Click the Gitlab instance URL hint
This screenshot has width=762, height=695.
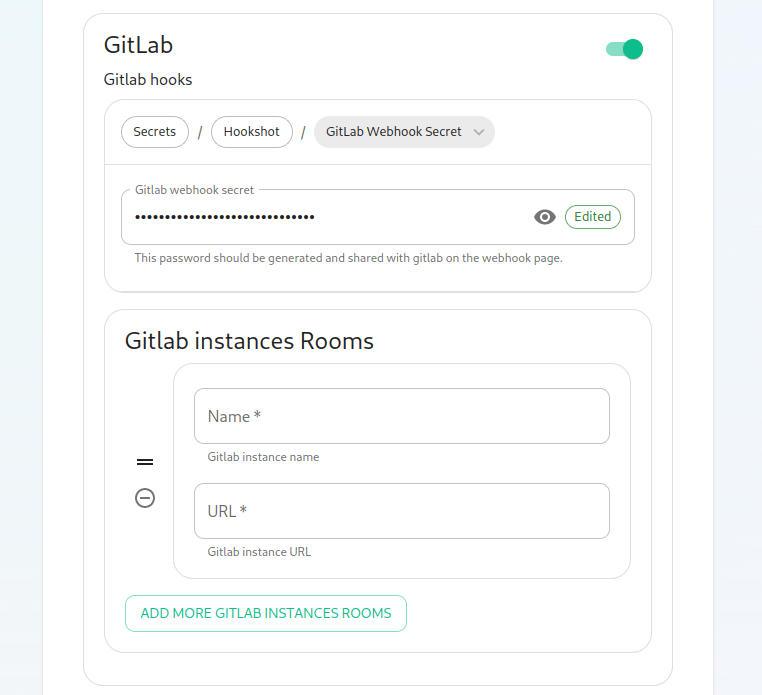click(259, 552)
